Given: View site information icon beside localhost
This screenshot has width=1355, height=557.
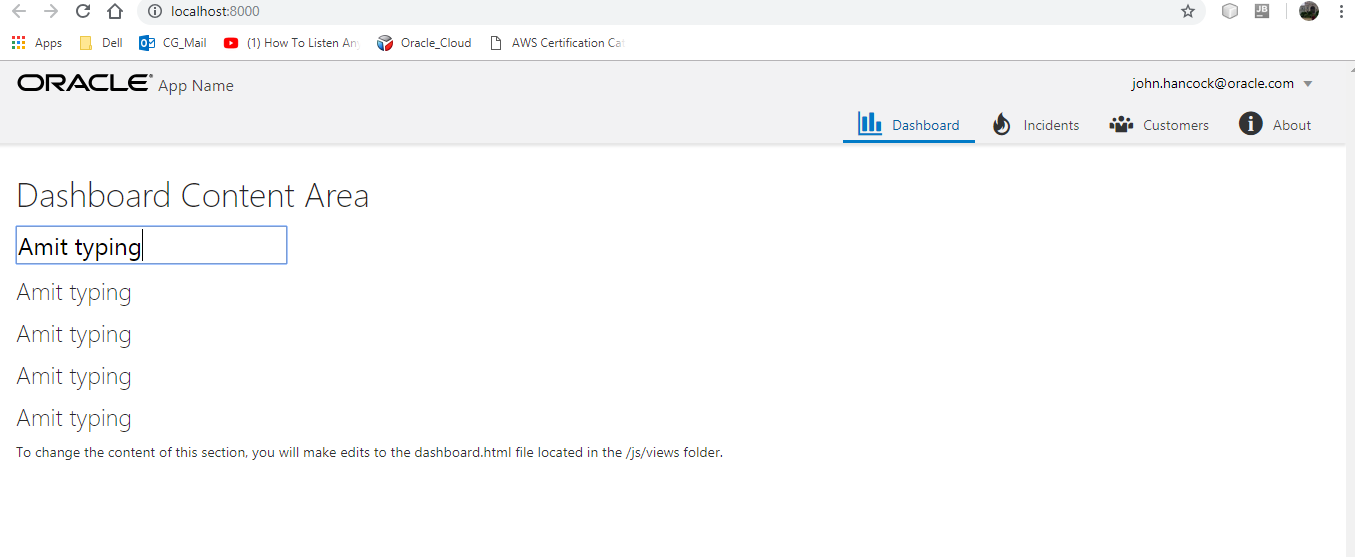Looking at the screenshot, I should 154,11.
